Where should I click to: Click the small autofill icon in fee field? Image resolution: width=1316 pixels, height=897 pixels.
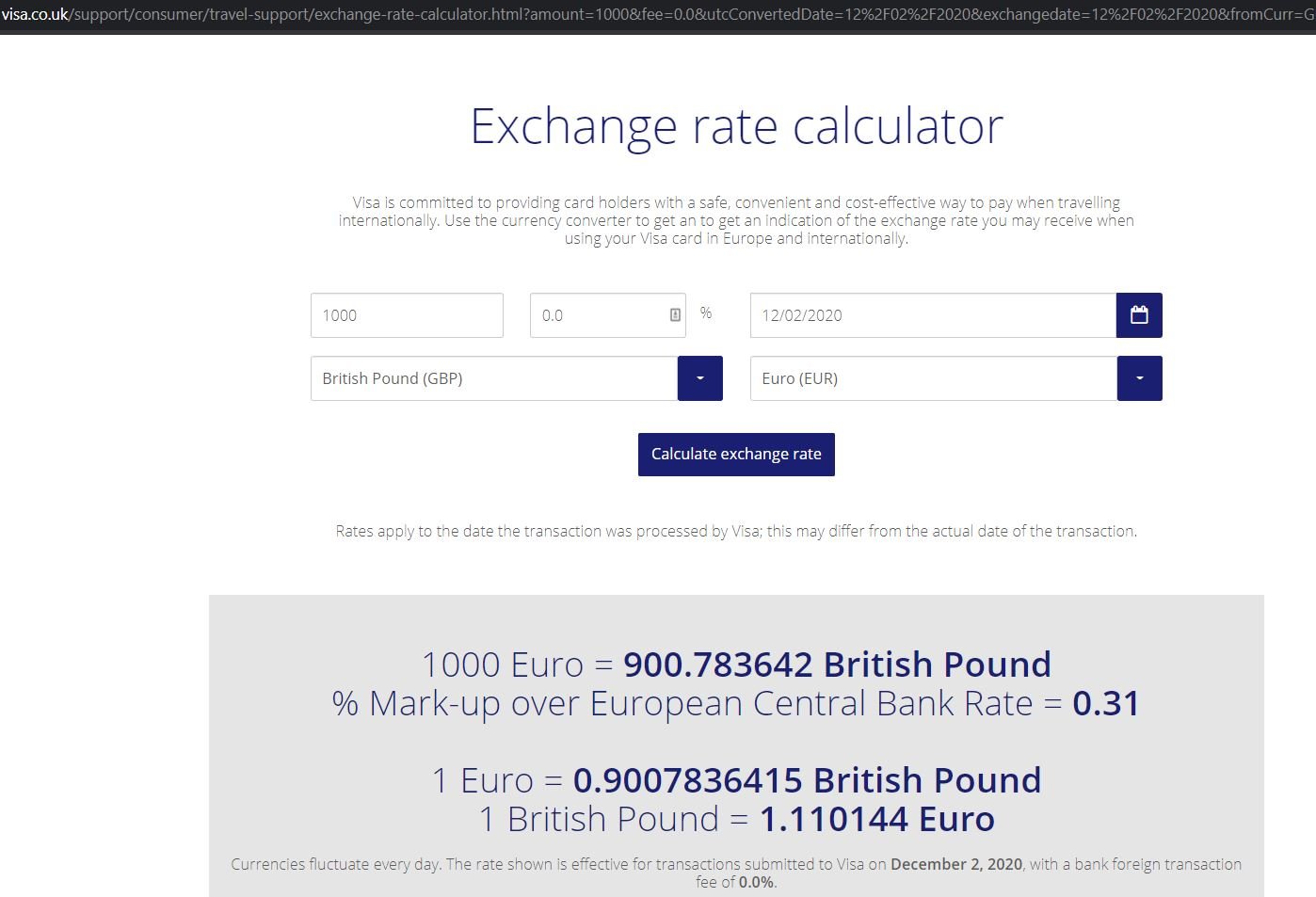675,315
